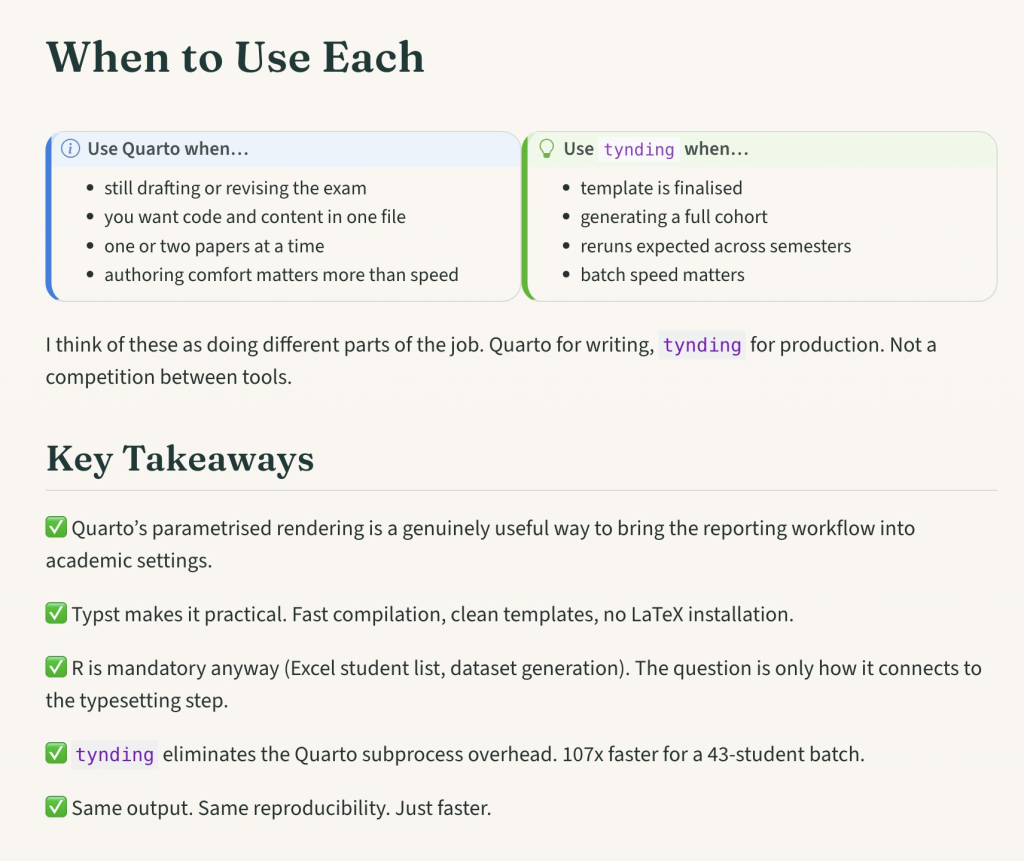Click bullet "authoring comfort matters more than speed"
This screenshot has height=861, width=1024.
pos(281,275)
